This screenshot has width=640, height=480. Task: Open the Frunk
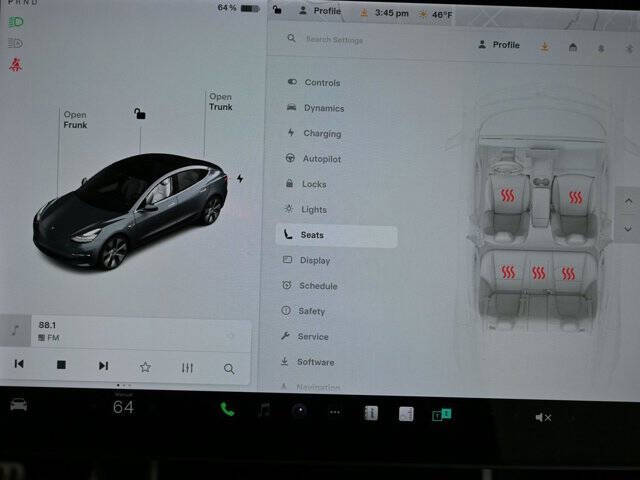tap(75, 120)
